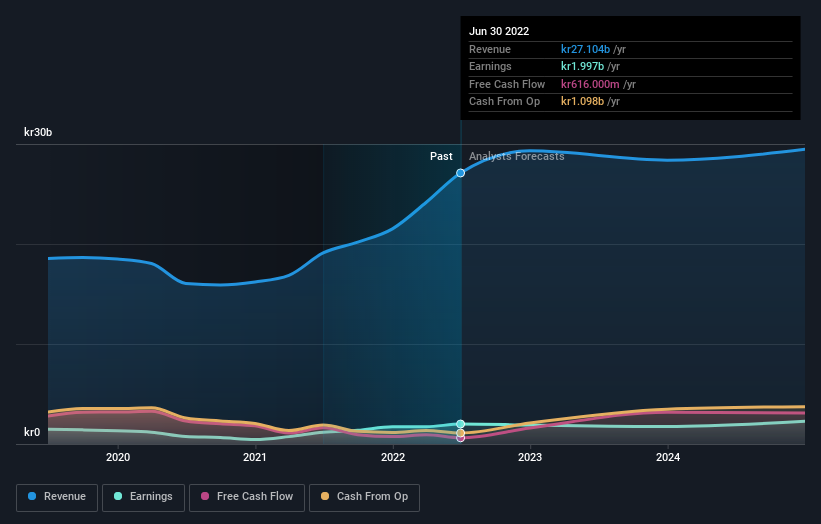Click the Revenue row label in tooltip
Viewport: 821px width, 524px height.
(490, 49)
